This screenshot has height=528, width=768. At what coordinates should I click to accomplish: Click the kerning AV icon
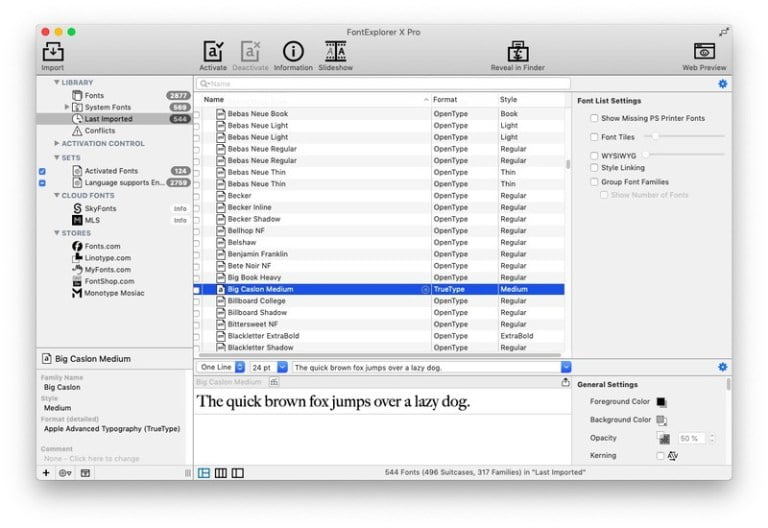[x=673, y=456]
